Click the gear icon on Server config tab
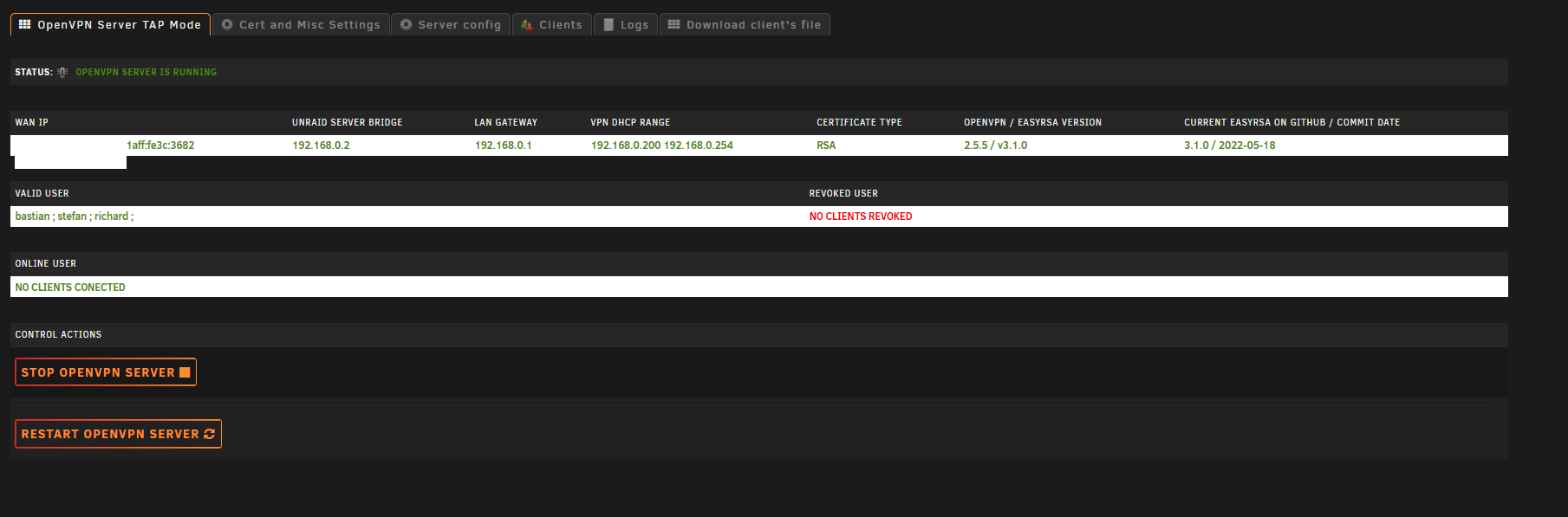The image size is (1568, 517). point(406,24)
